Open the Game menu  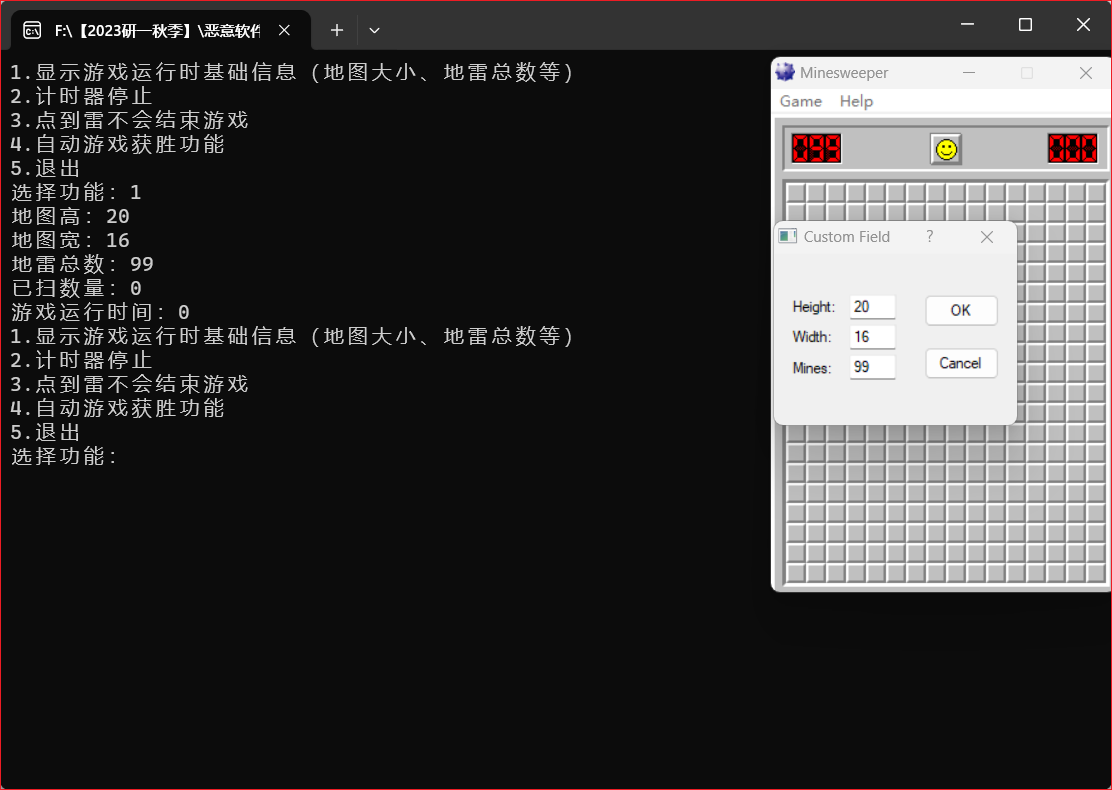click(x=800, y=101)
